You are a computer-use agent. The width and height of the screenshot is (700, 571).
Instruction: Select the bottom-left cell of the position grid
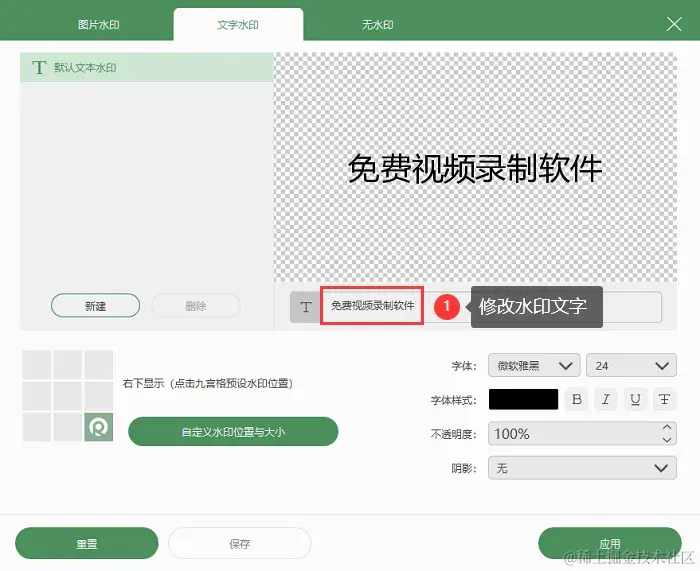click(37, 427)
